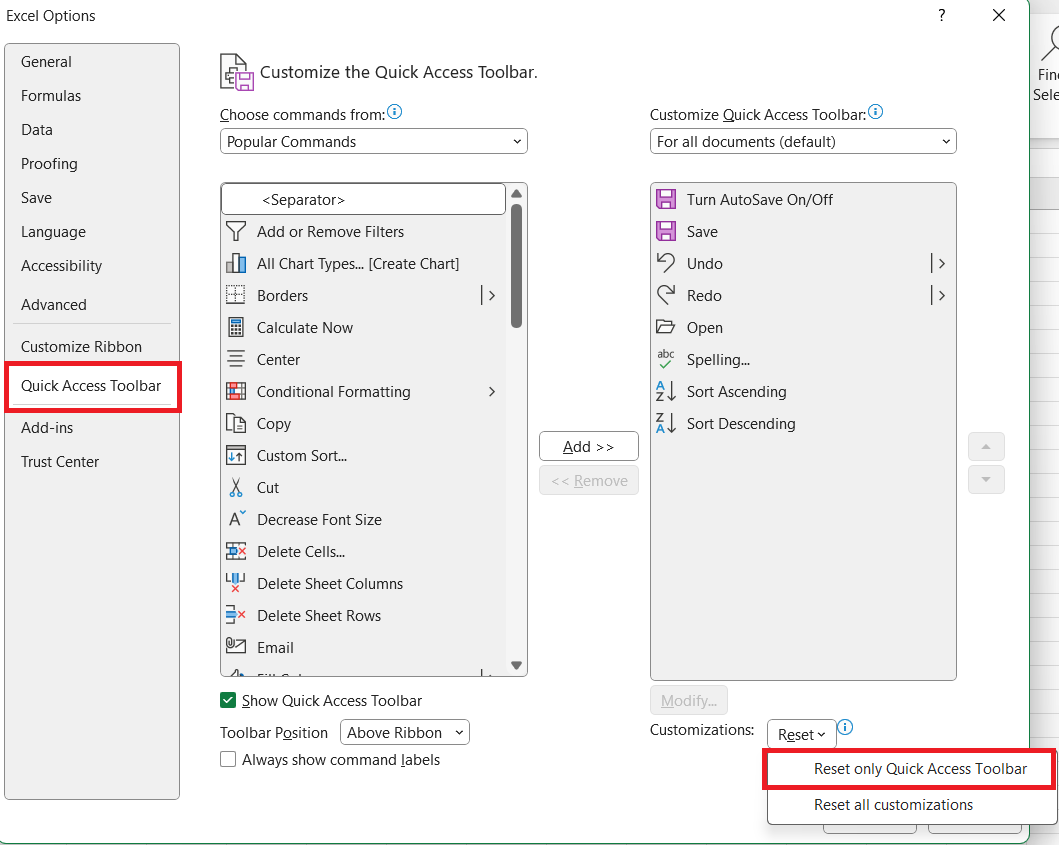Enable Always show command labels checkbox

point(228,759)
